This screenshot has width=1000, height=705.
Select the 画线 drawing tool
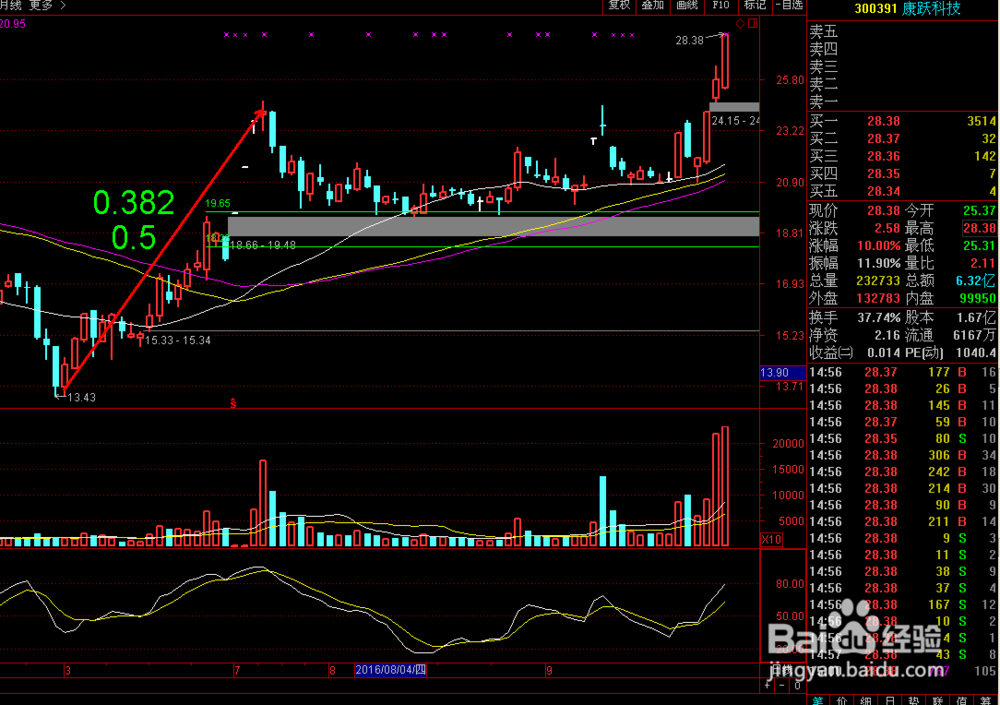coord(686,5)
